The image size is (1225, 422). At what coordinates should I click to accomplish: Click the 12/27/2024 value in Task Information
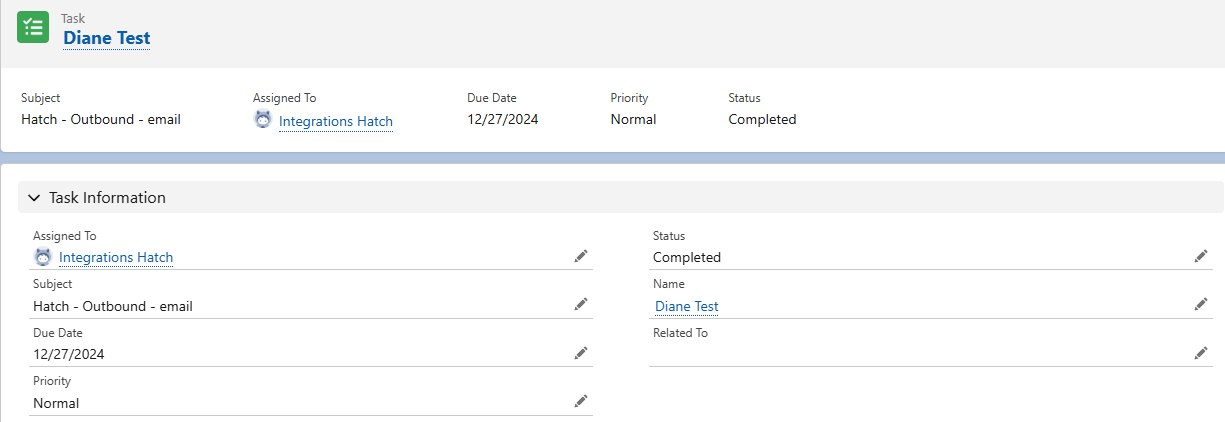click(x=69, y=354)
